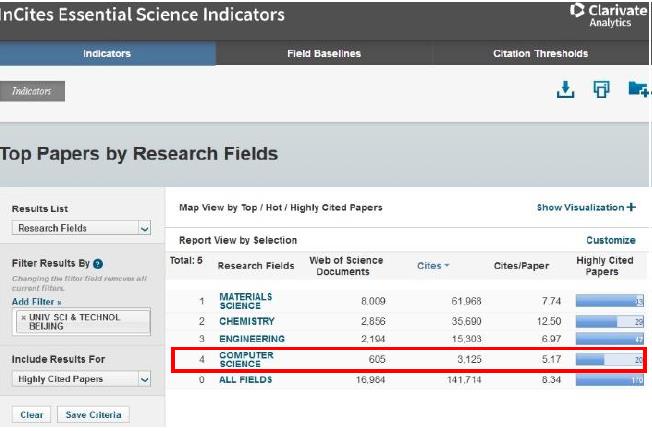Click the download icon in toolbar
The image size is (652, 431).
click(566, 90)
